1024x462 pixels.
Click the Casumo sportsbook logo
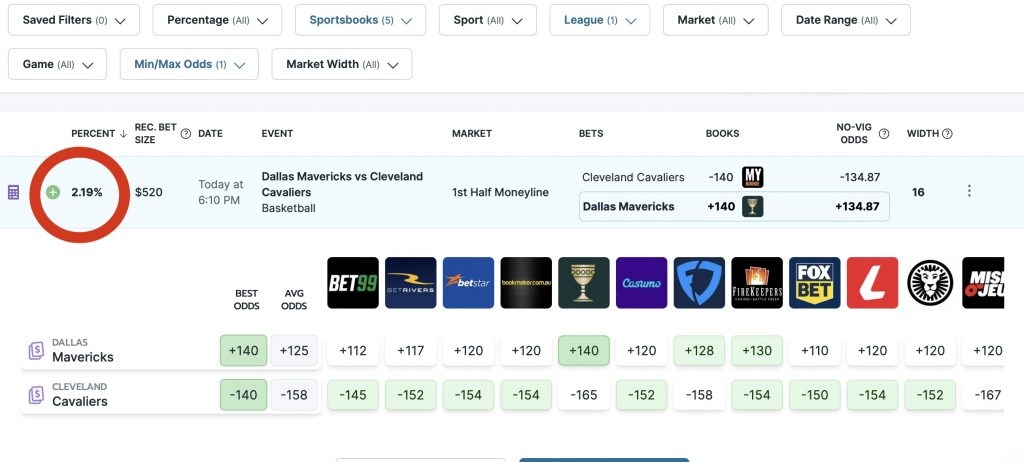point(641,283)
